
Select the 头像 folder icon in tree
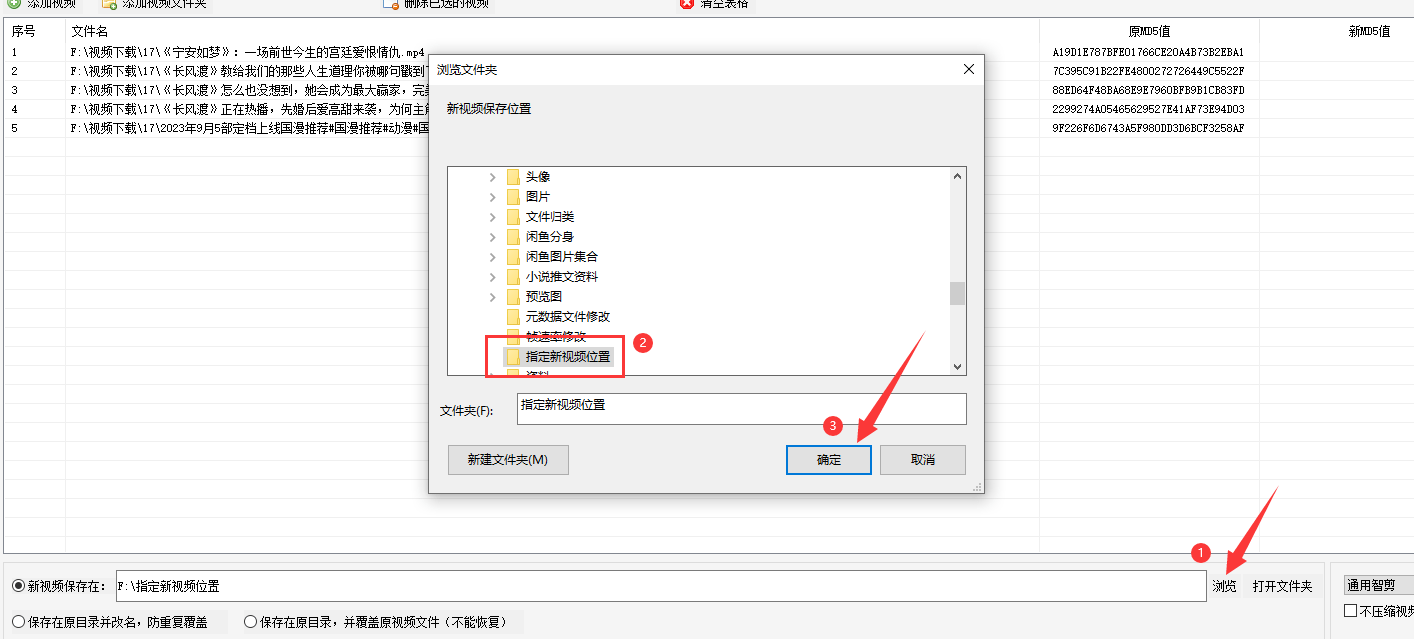pos(513,177)
